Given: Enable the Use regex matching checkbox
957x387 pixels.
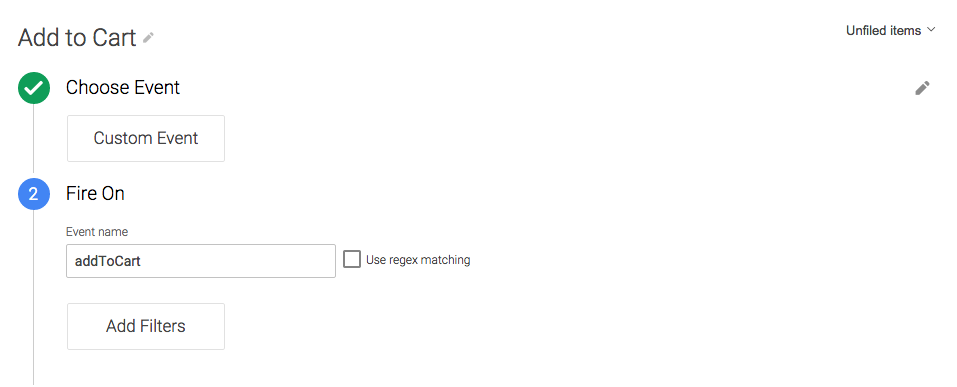Looking at the screenshot, I should click(x=352, y=259).
